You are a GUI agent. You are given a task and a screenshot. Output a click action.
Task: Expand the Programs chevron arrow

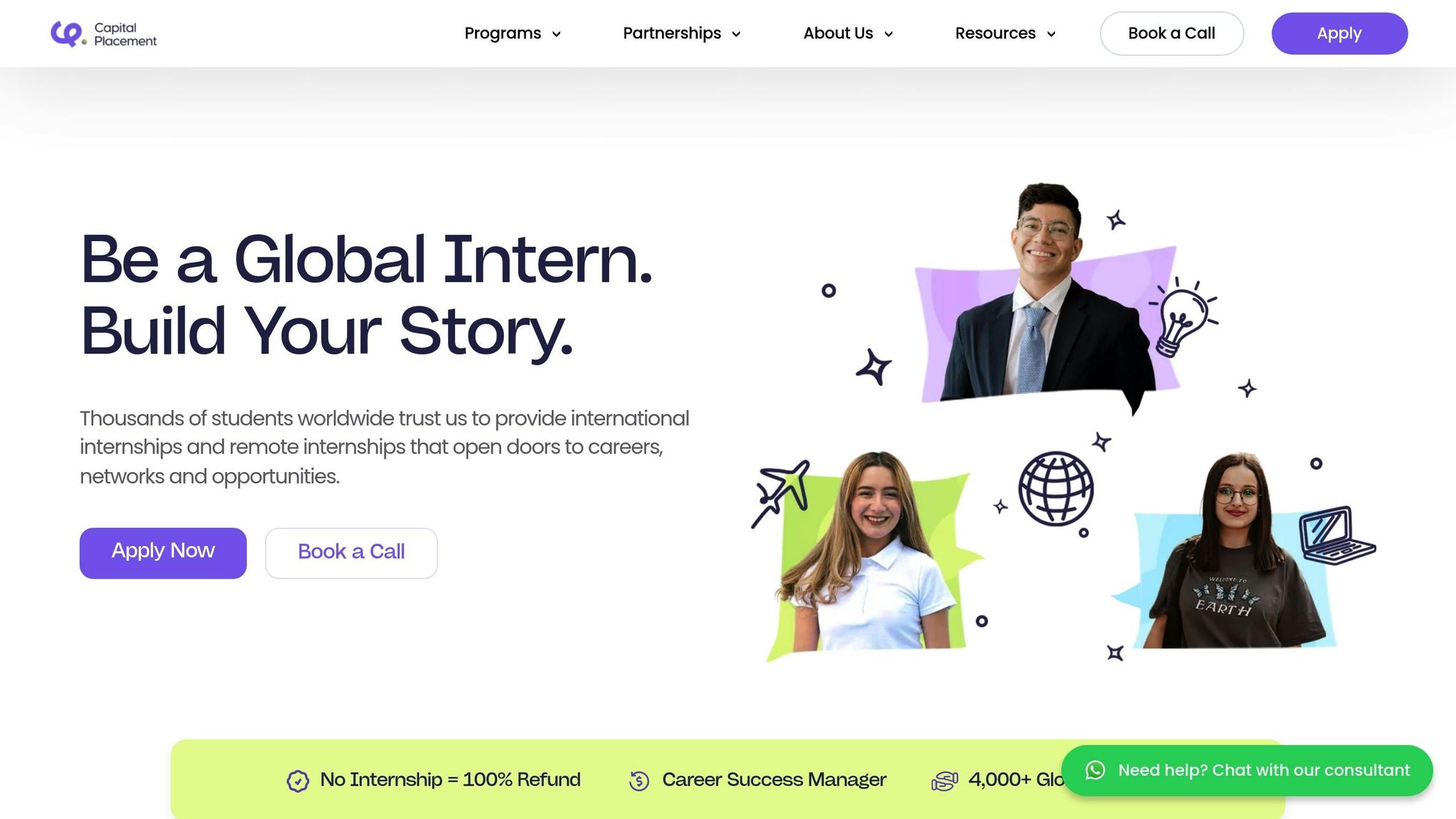pyautogui.click(x=557, y=34)
